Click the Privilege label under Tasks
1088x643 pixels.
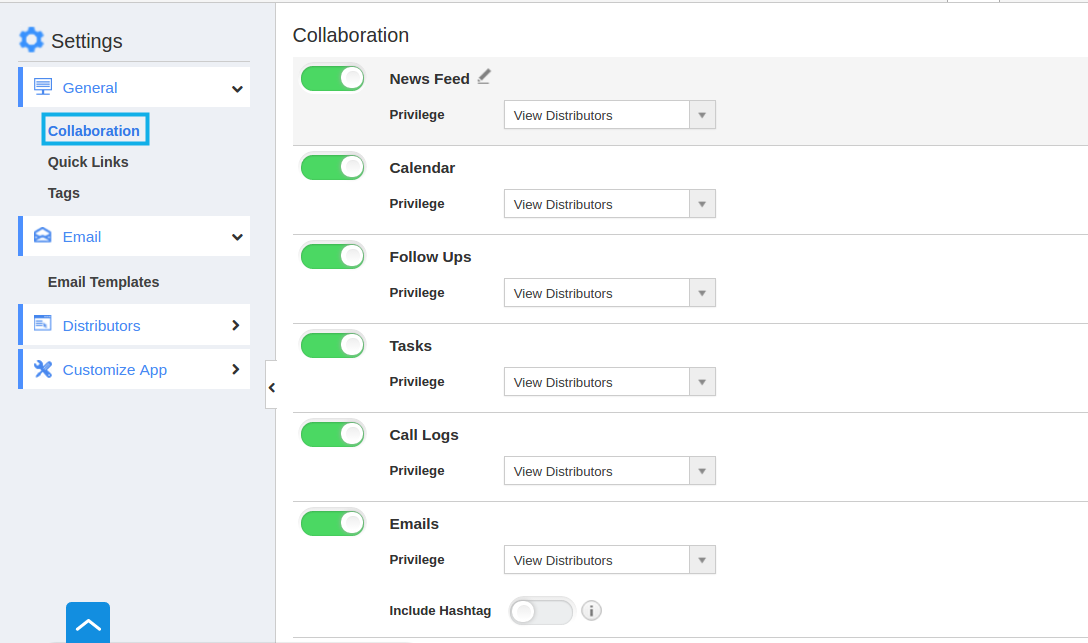(417, 381)
